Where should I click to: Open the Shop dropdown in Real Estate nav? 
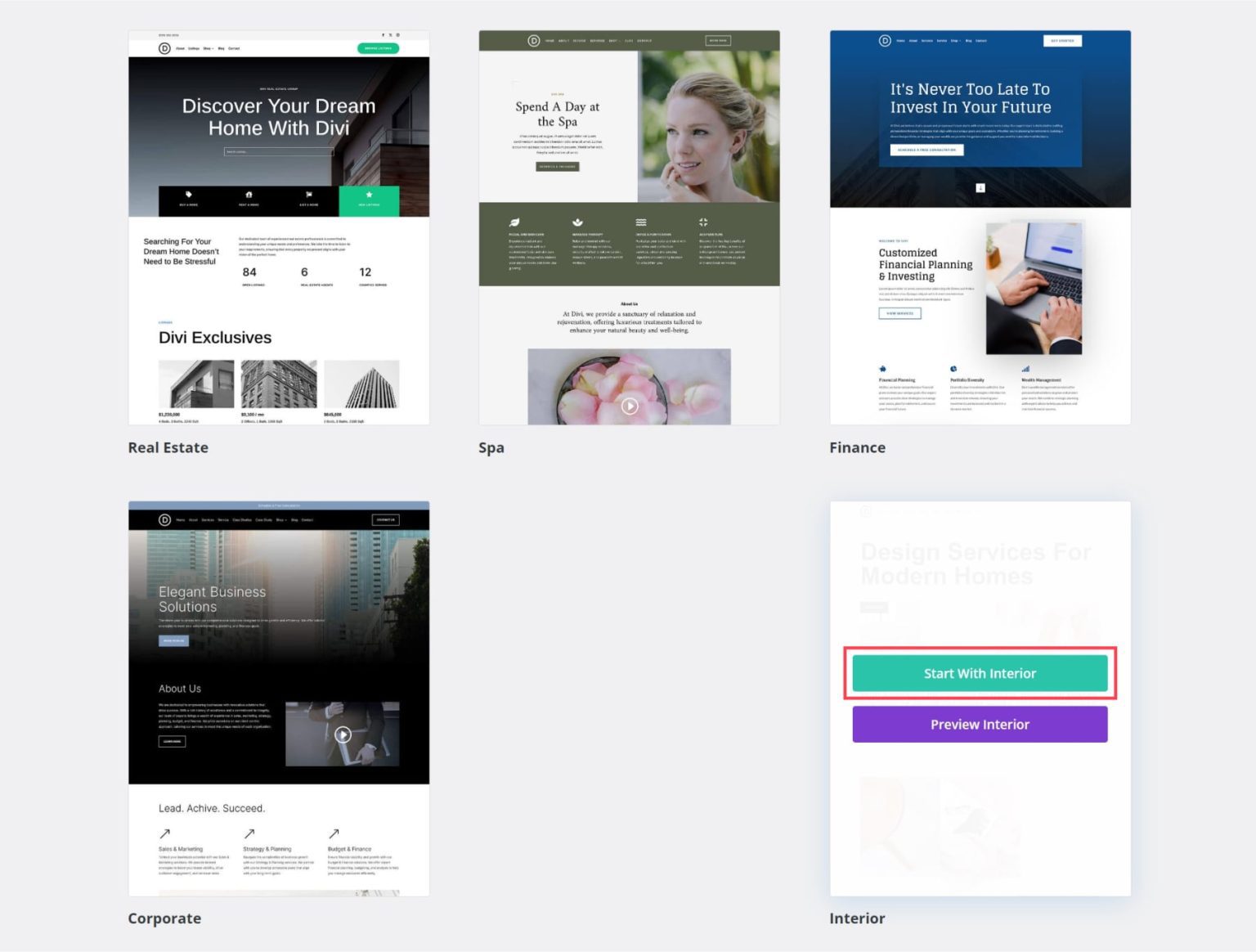[x=209, y=48]
